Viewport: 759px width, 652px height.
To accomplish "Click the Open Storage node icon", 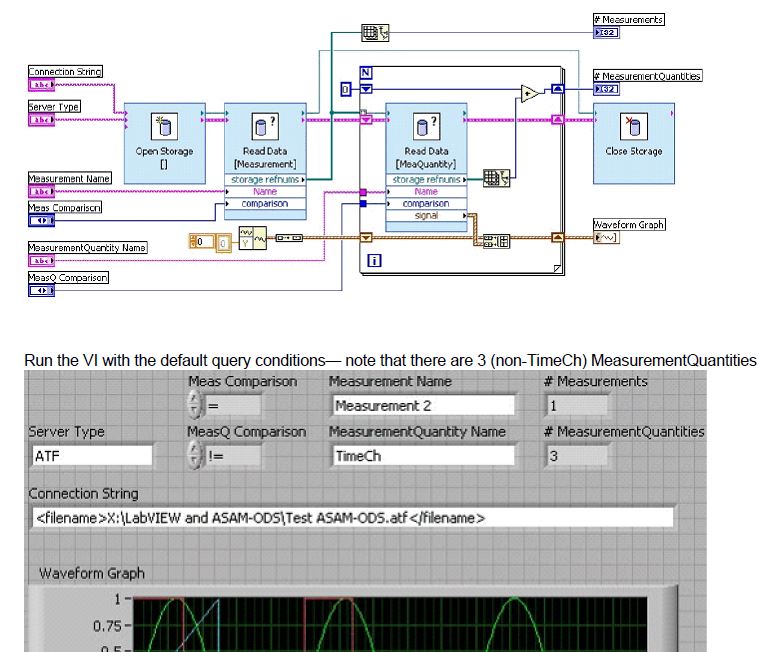I will coord(163,126).
